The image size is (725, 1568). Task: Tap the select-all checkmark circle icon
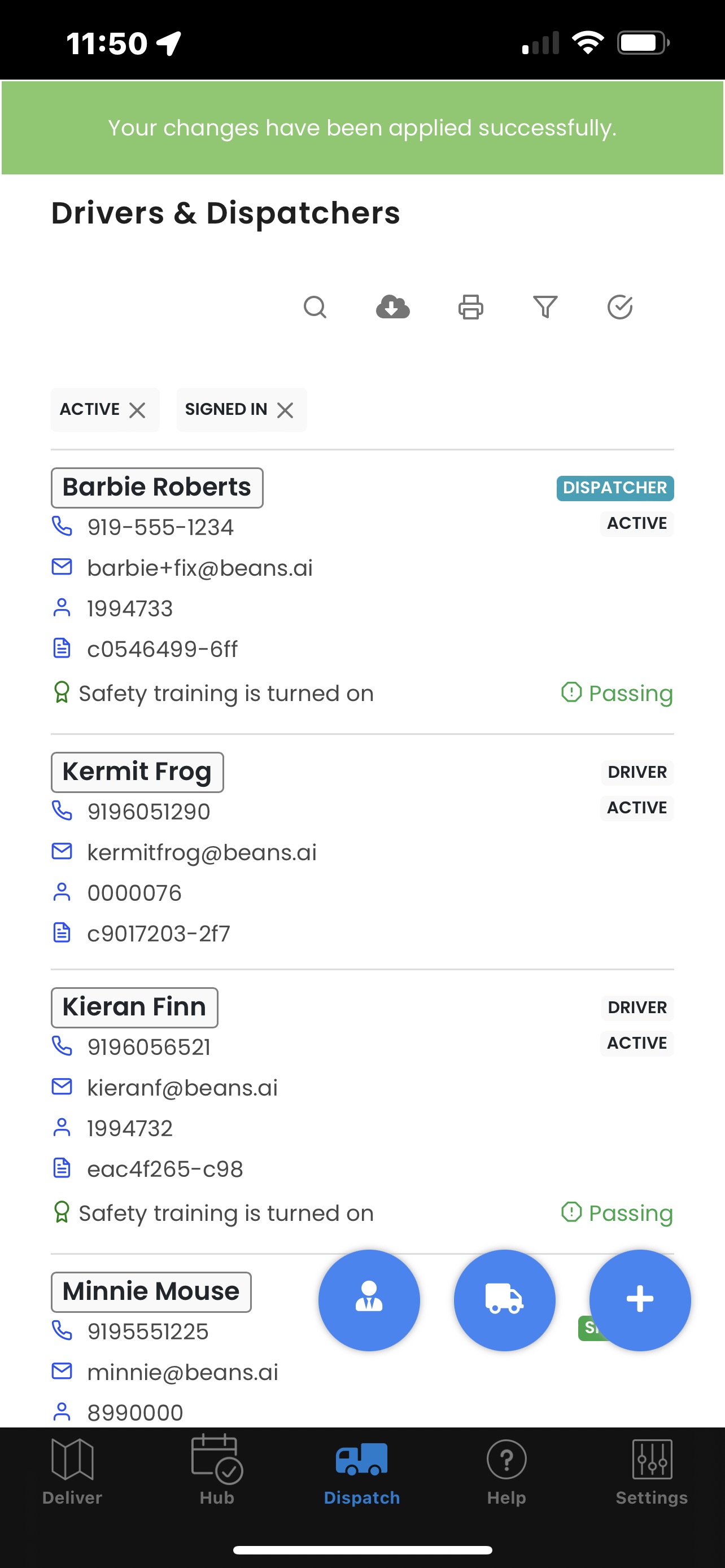coord(619,307)
